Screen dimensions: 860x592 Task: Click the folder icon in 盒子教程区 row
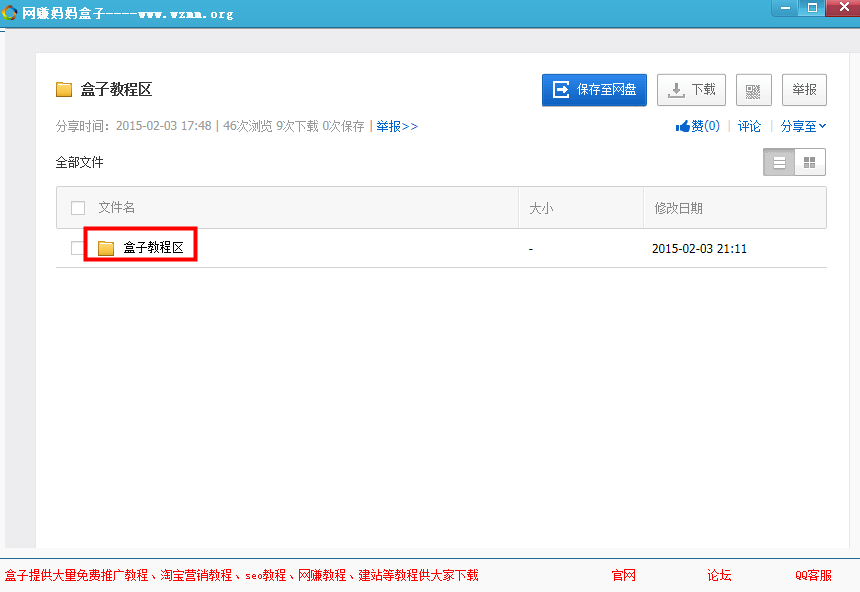pyautogui.click(x=106, y=248)
